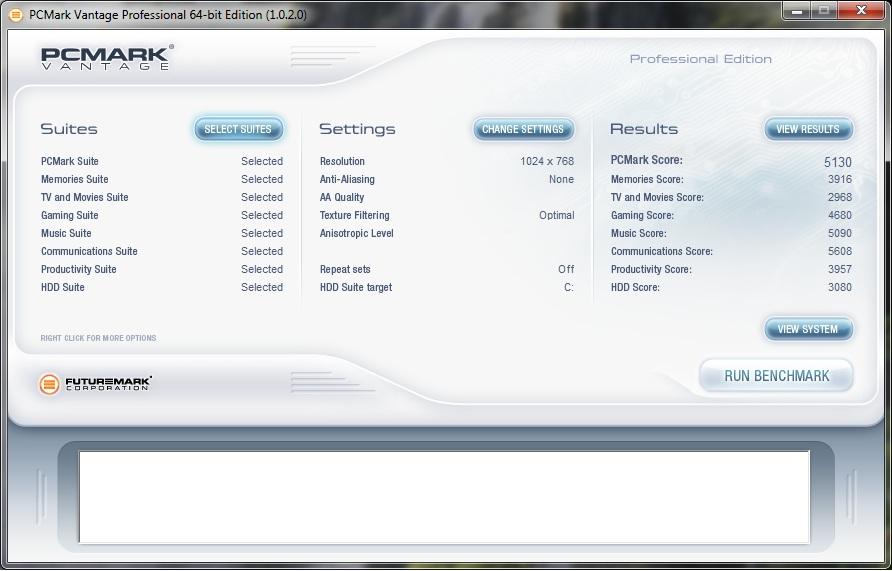Viewport: 892px width, 571px height.
Task: Select 'TV and Movies Suite' text
Action: 85,197
